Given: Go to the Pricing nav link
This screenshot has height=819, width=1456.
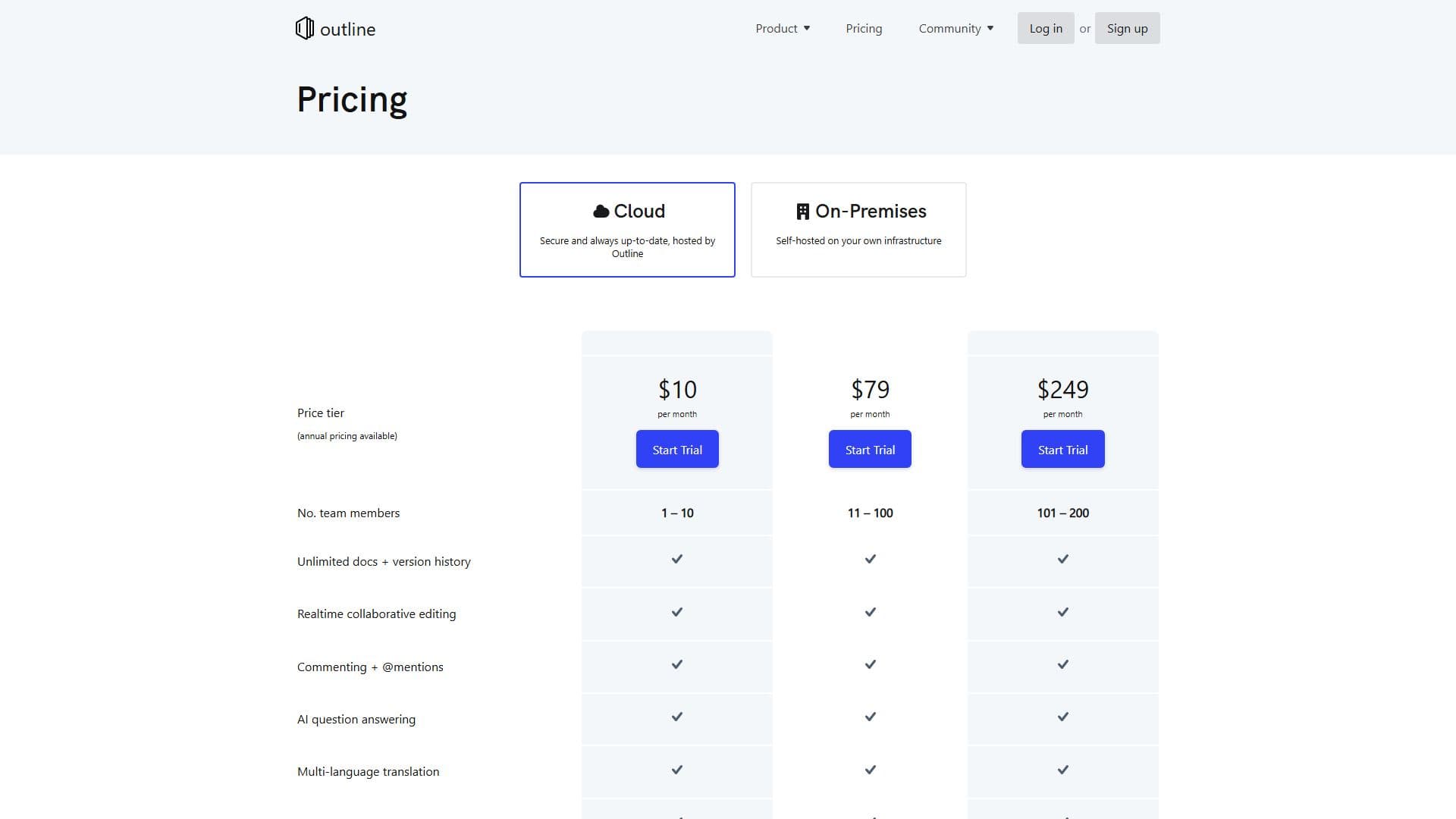Looking at the screenshot, I should tap(864, 28).
